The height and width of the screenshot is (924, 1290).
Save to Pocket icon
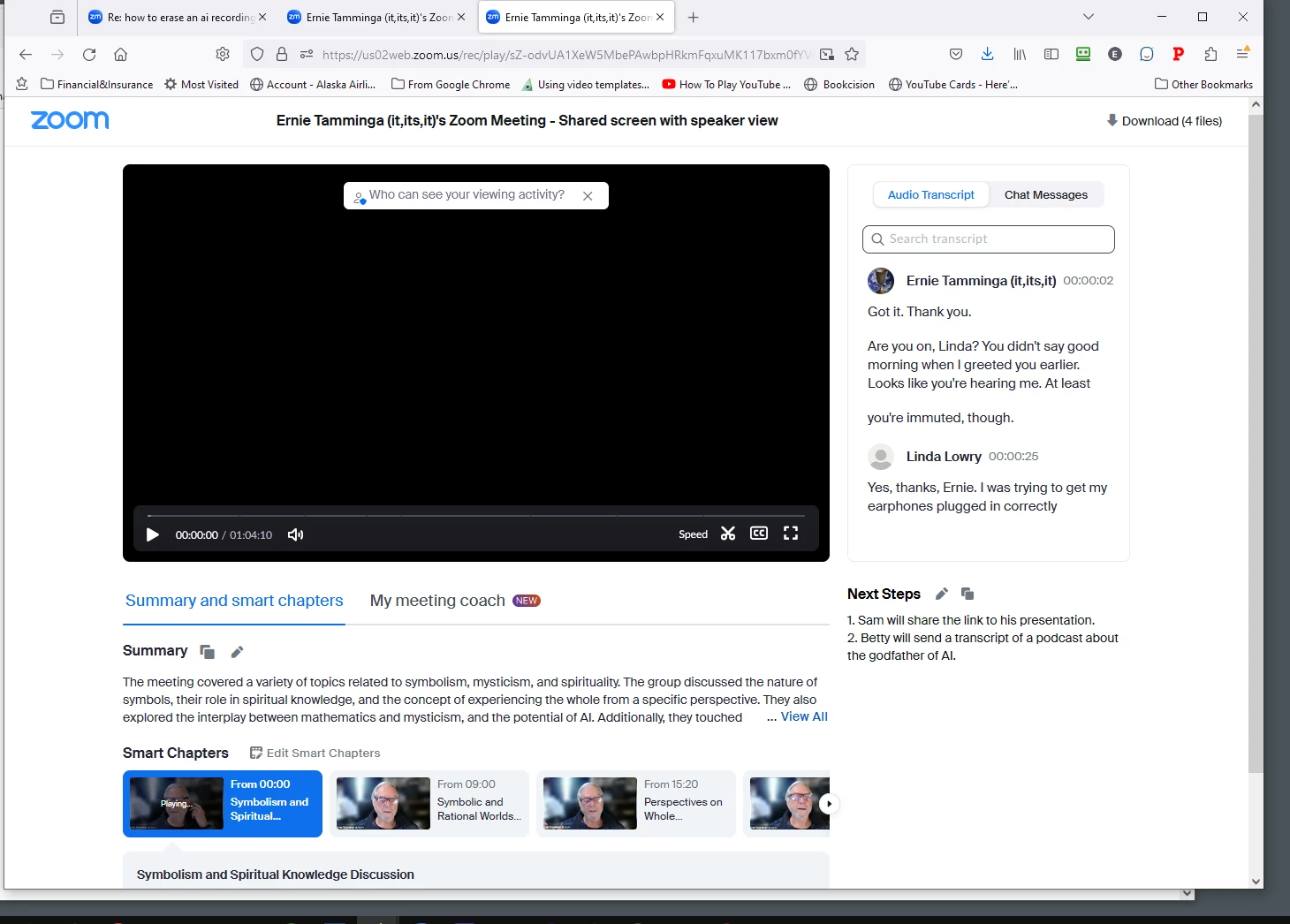click(x=956, y=54)
